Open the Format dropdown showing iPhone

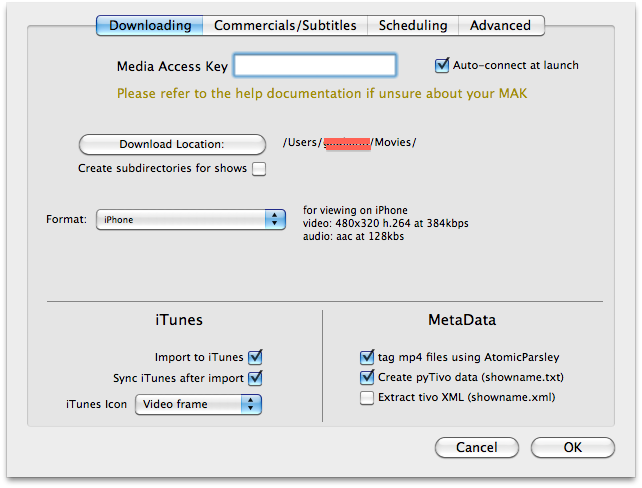[191, 219]
